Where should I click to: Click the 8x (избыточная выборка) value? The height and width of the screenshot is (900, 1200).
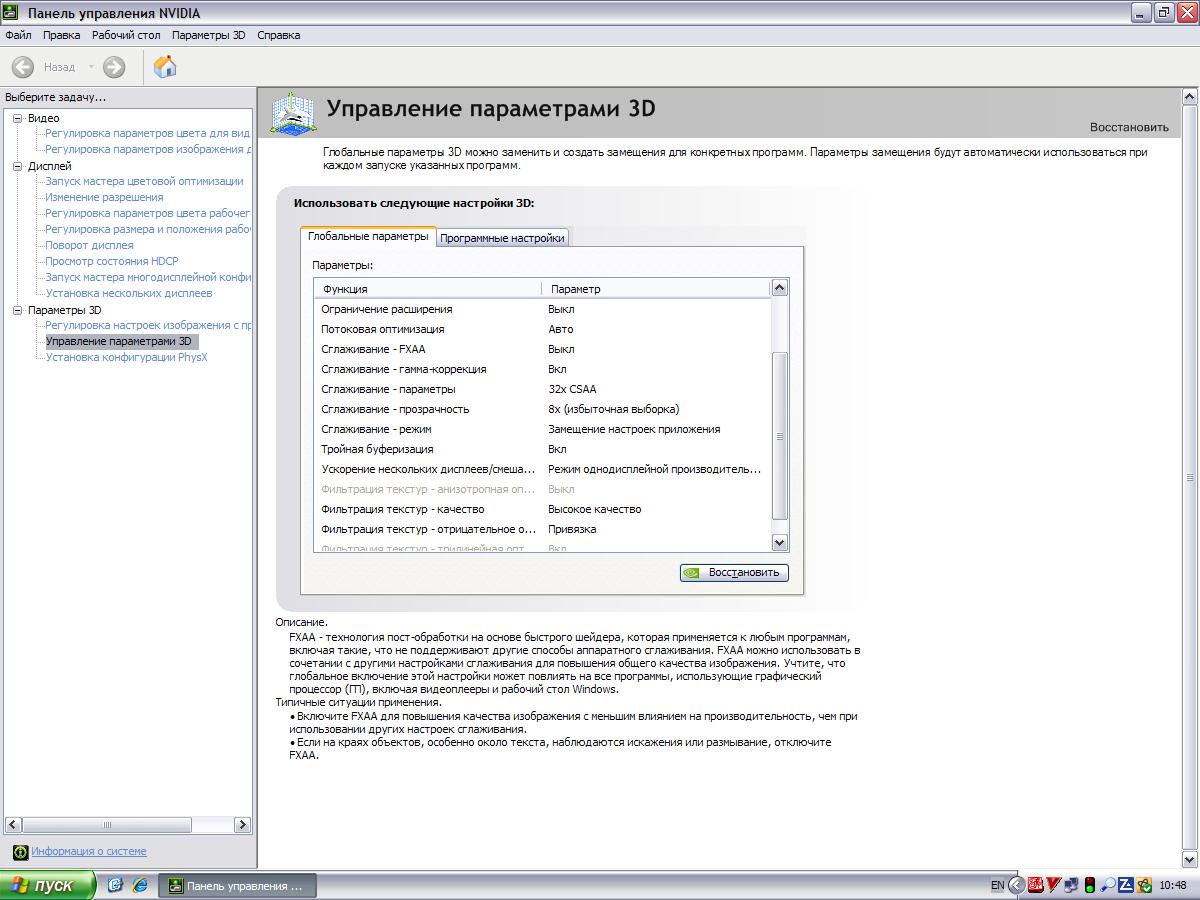[x=613, y=409]
